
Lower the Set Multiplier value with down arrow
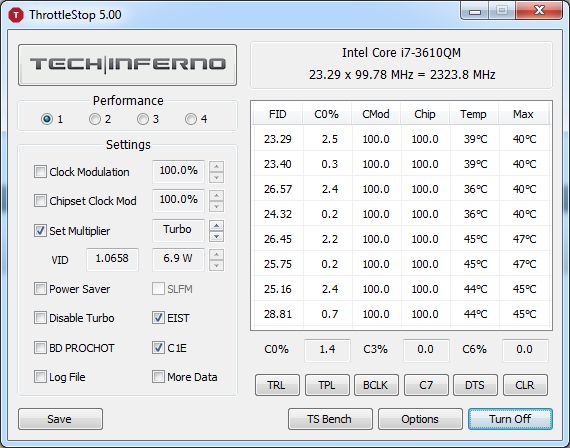click(x=217, y=236)
